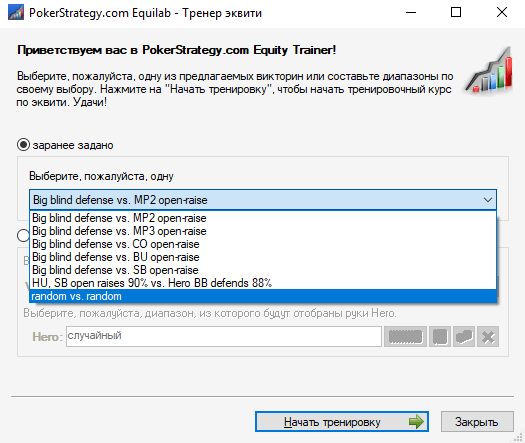Click the Hero range input field

[224, 337]
